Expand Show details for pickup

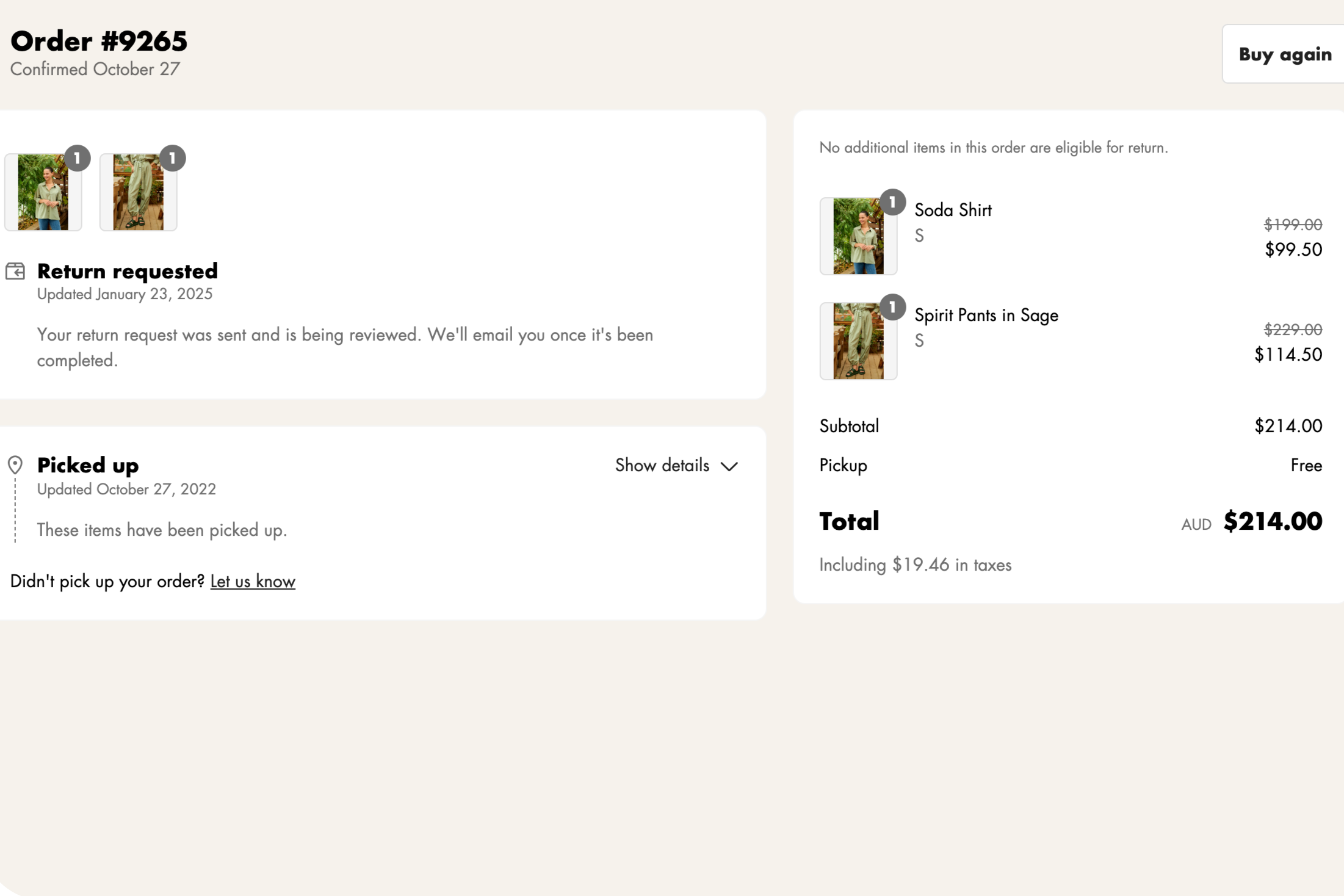tap(662, 466)
